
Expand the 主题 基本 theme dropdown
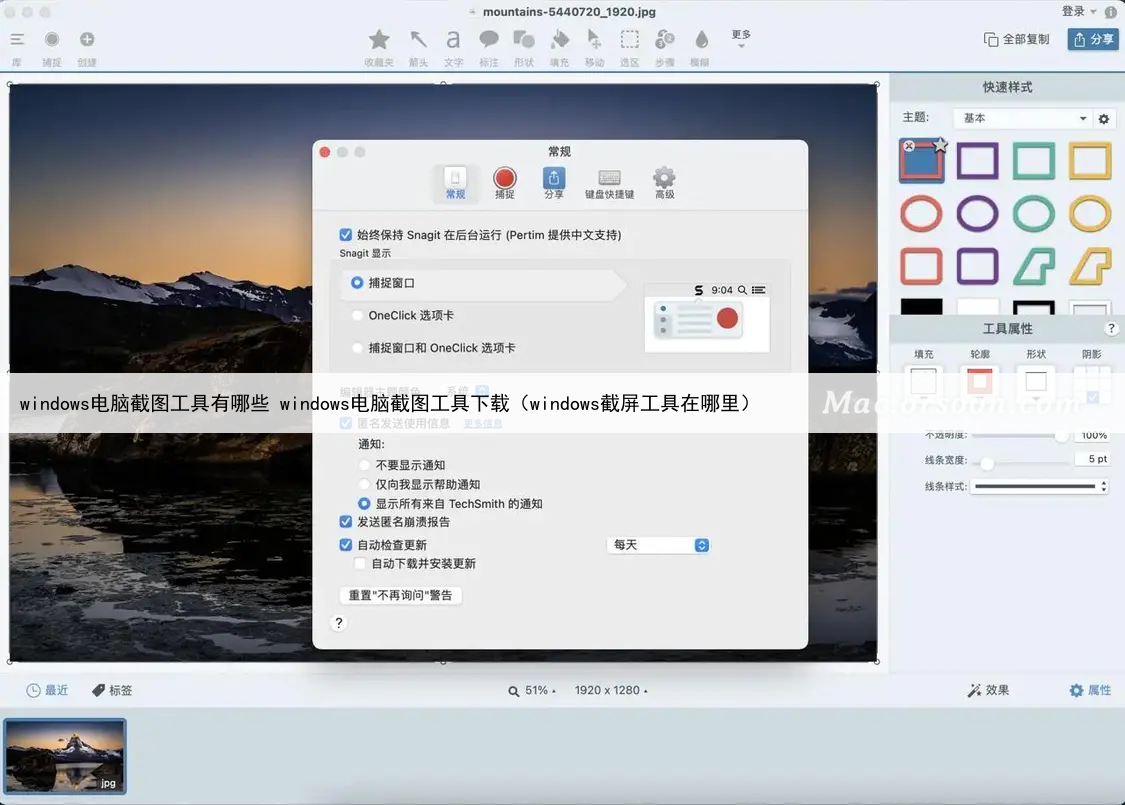tap(1021, 119)
